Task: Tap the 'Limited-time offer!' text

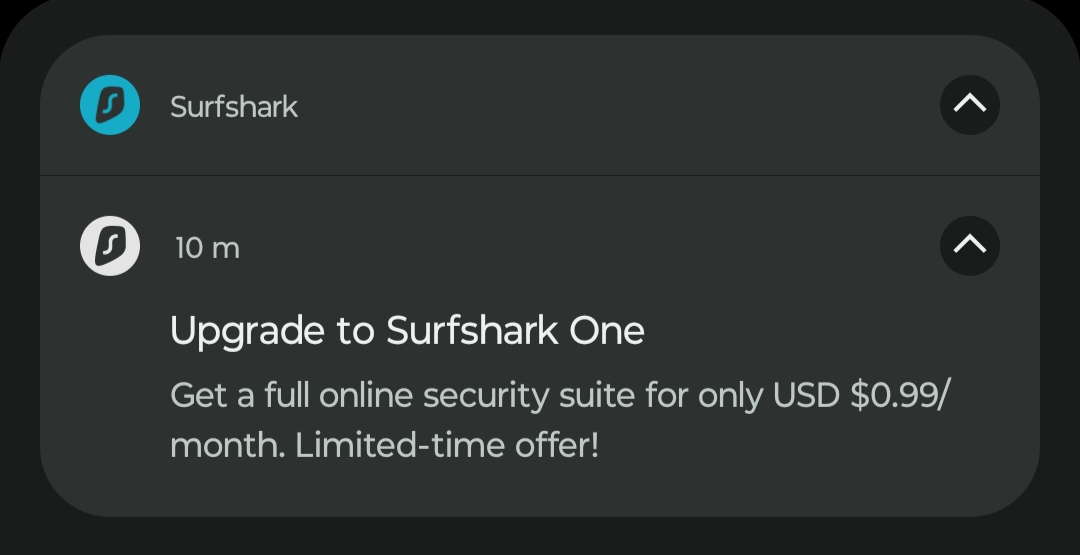Action: tap(447, 446)
